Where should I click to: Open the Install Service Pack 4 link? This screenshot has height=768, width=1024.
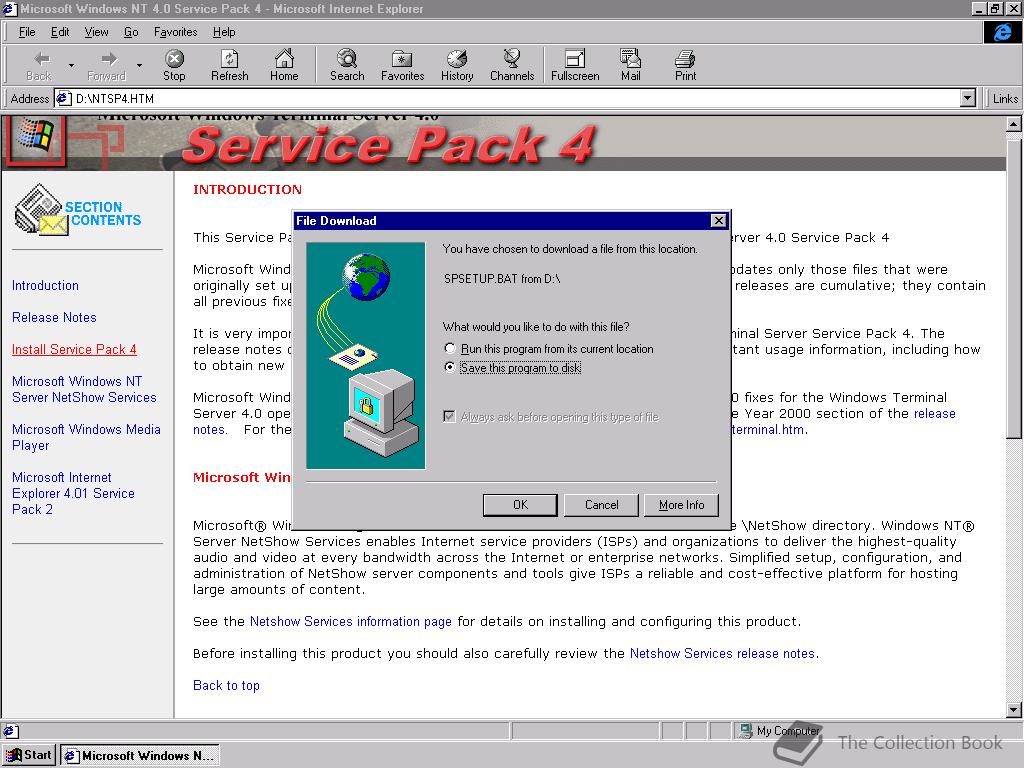74,349
